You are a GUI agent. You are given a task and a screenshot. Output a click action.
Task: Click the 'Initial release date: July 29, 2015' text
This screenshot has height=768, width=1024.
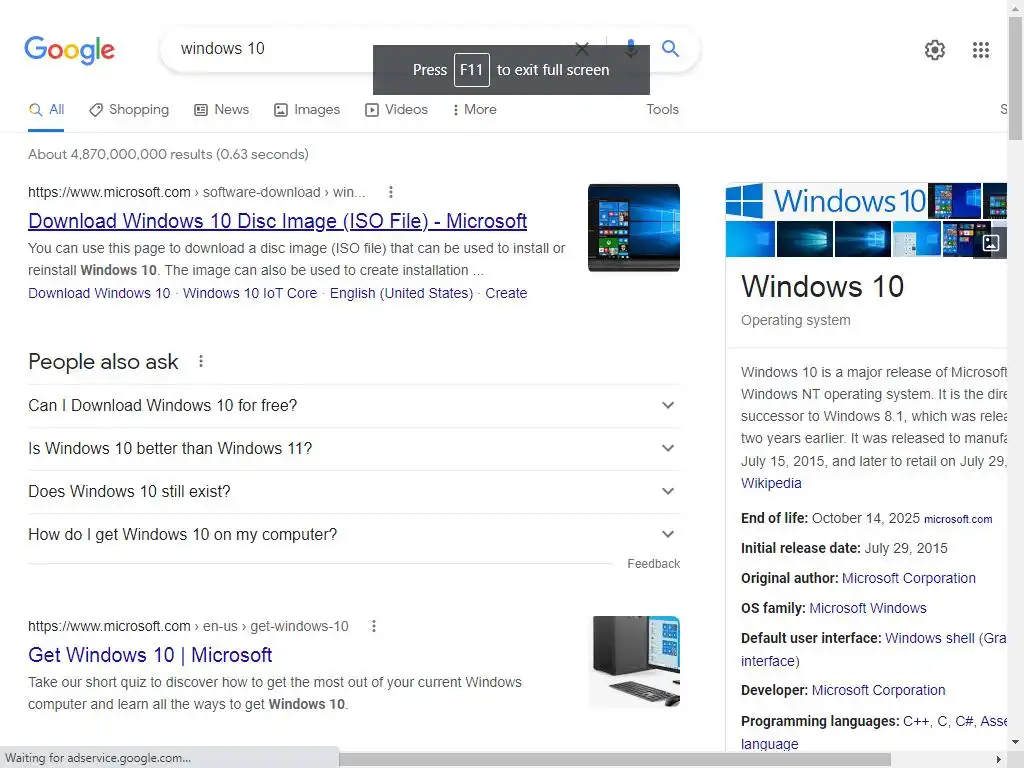pos(844,548)
